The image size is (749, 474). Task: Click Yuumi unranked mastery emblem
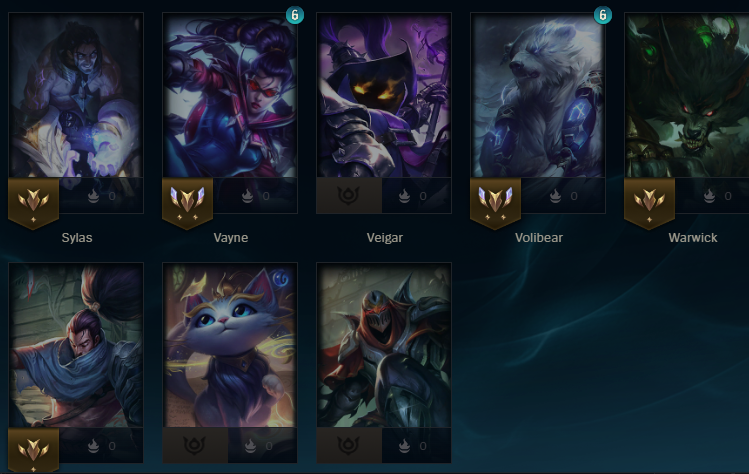195,445
